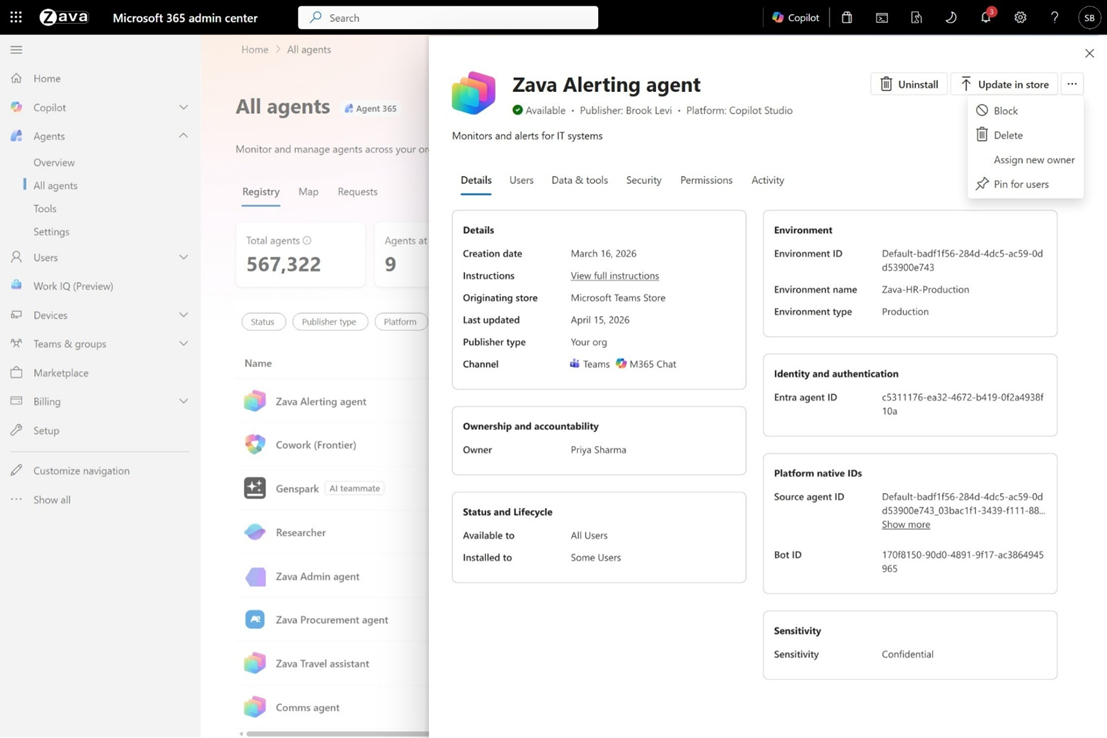
Task: Toggle dark mode moon icon
Action: 951,18
